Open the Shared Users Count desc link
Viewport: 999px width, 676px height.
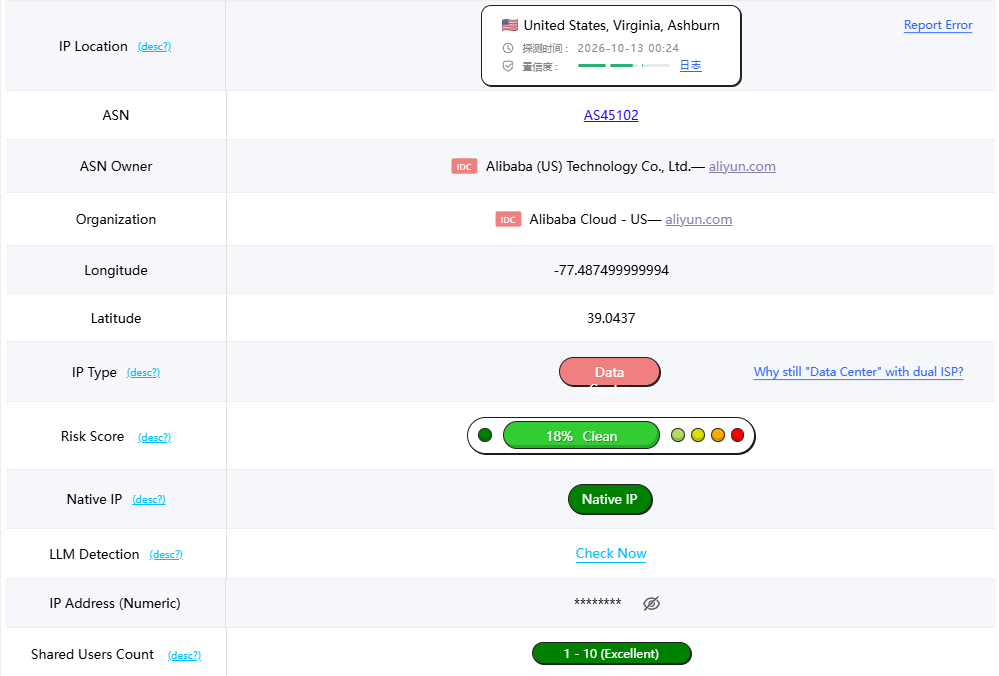(x=184, y=656)
